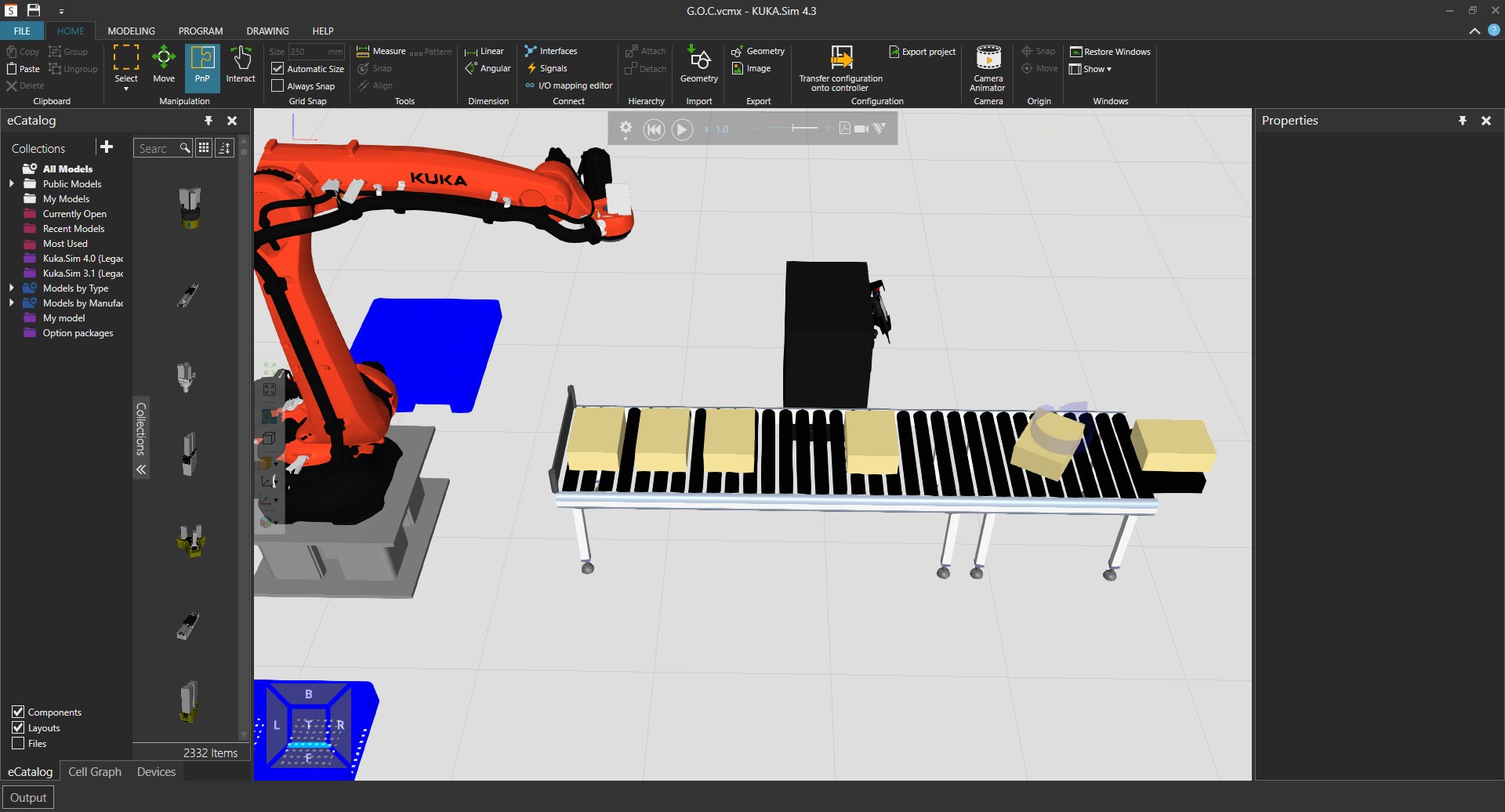
Task: Import Geometry using the Import icon
Action: [698, 64]
